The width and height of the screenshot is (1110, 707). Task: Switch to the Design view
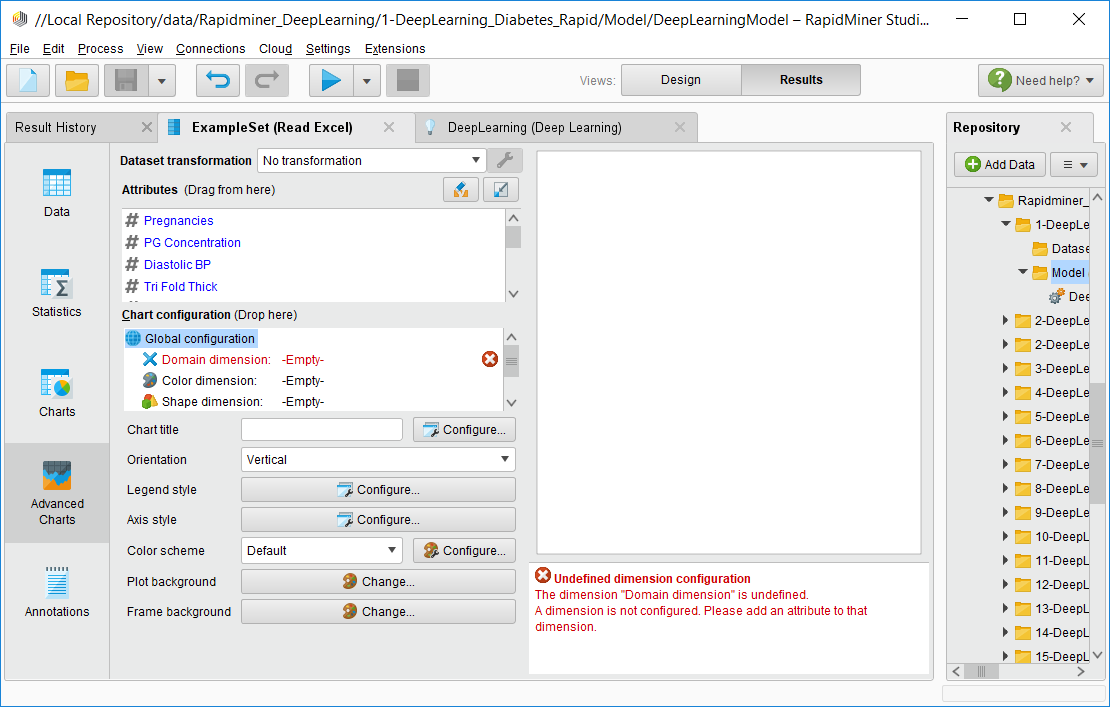(x=681, y=80)
